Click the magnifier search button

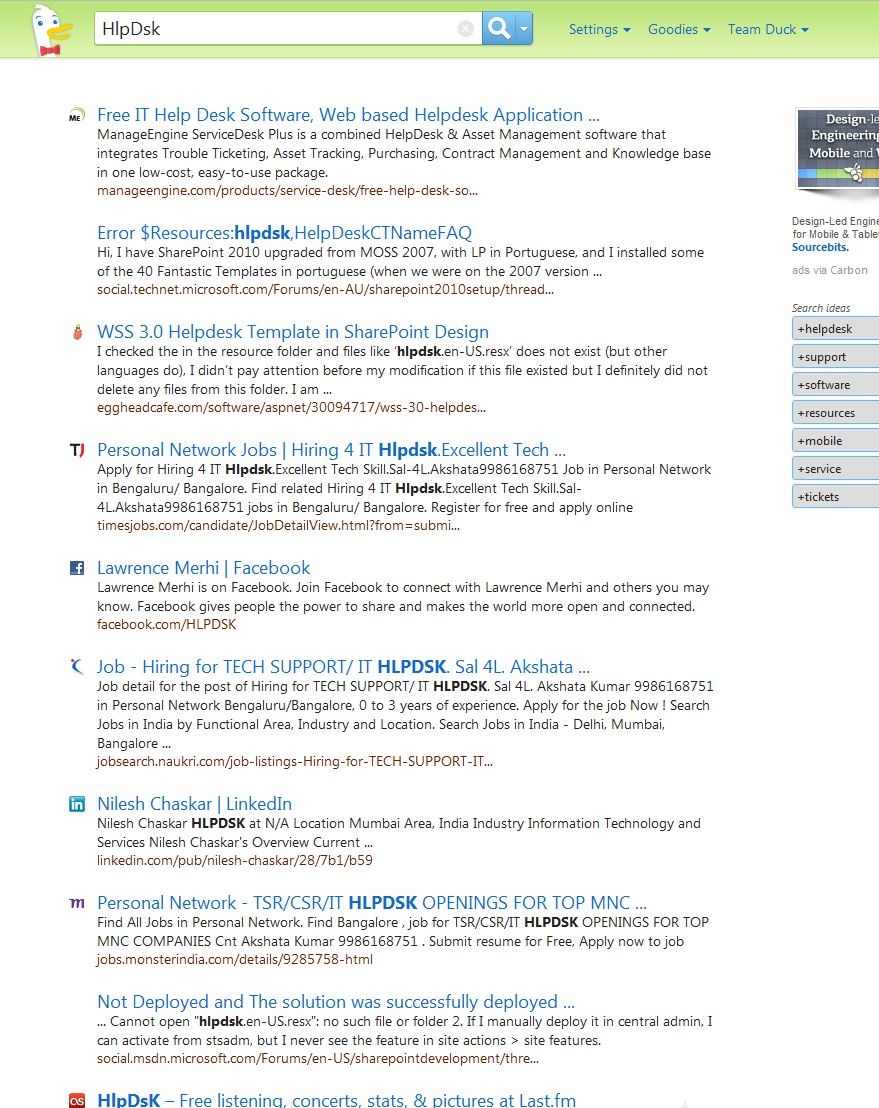[499, 28]
